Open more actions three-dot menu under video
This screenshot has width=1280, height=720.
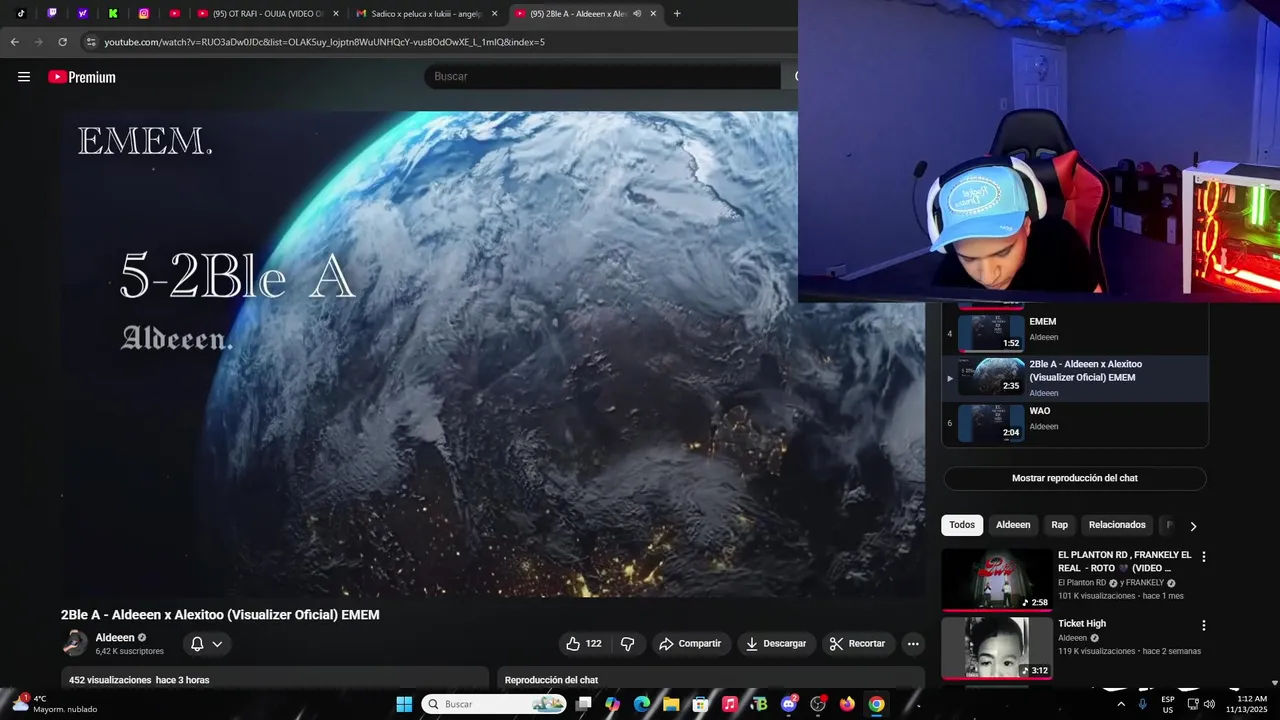913,644
